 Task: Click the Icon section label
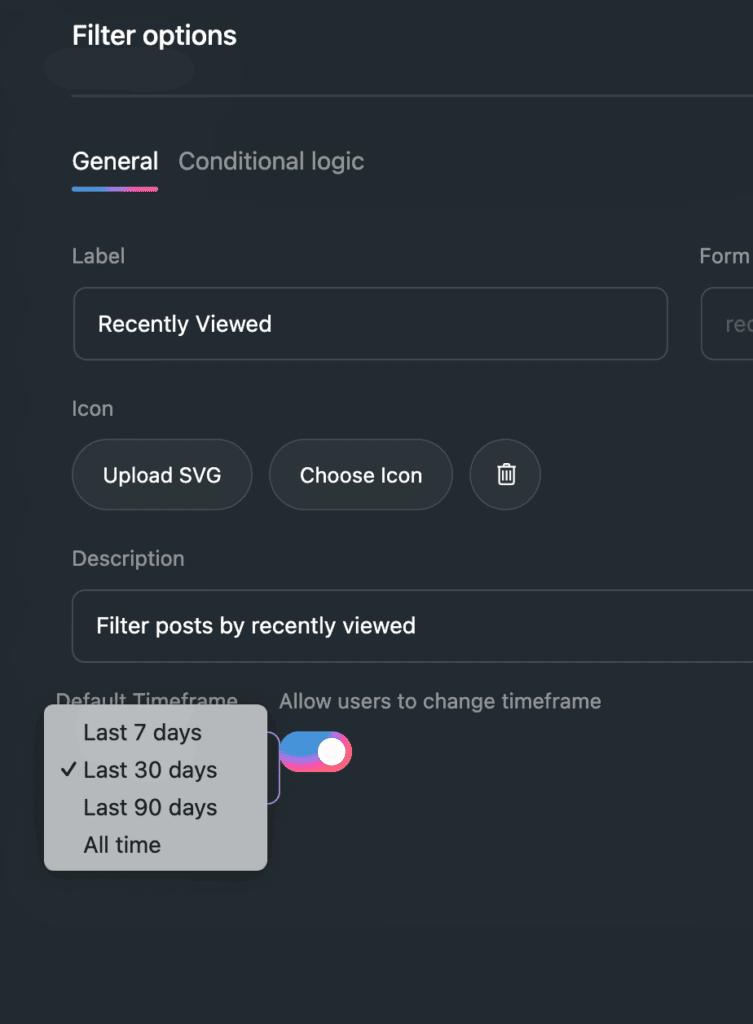click(92, 409)
